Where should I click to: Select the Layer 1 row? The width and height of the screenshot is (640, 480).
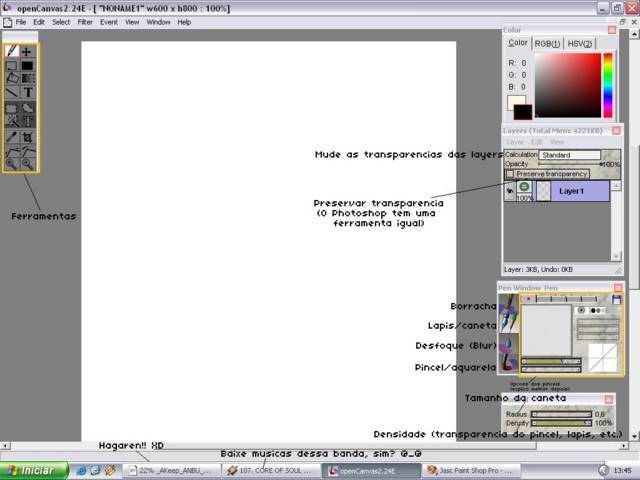coord(558,191)
